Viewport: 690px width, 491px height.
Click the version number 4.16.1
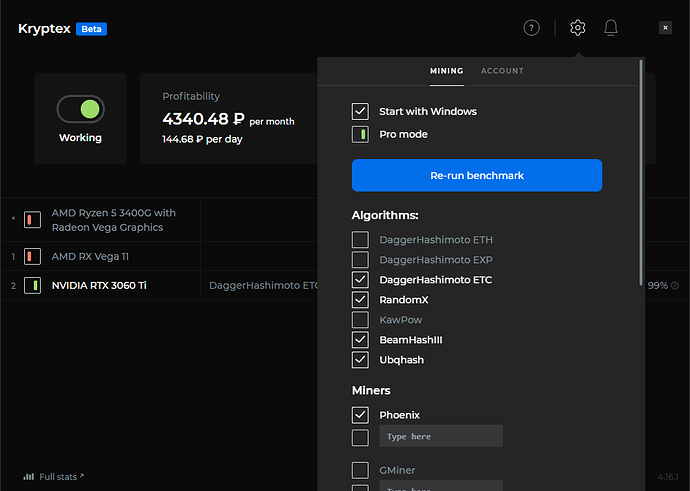[x=668, y=477]
